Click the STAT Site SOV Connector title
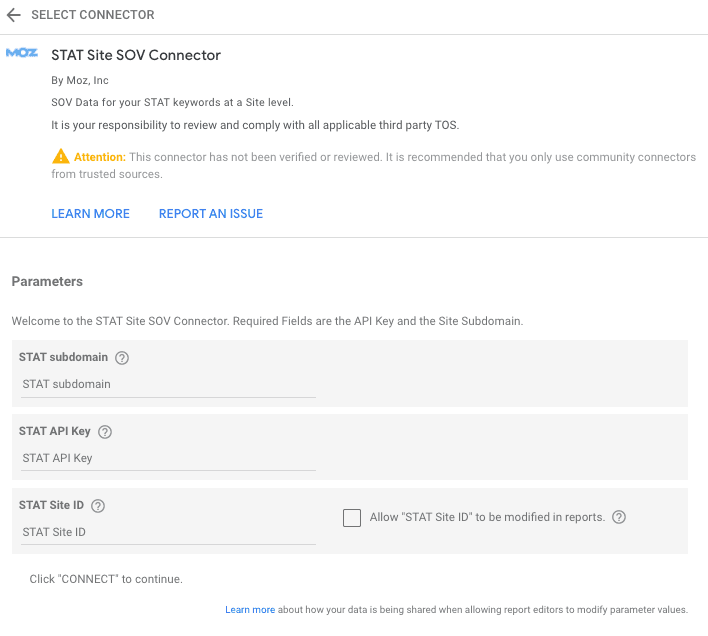Viewport: 708px width, 636px height. coord(136,55)
